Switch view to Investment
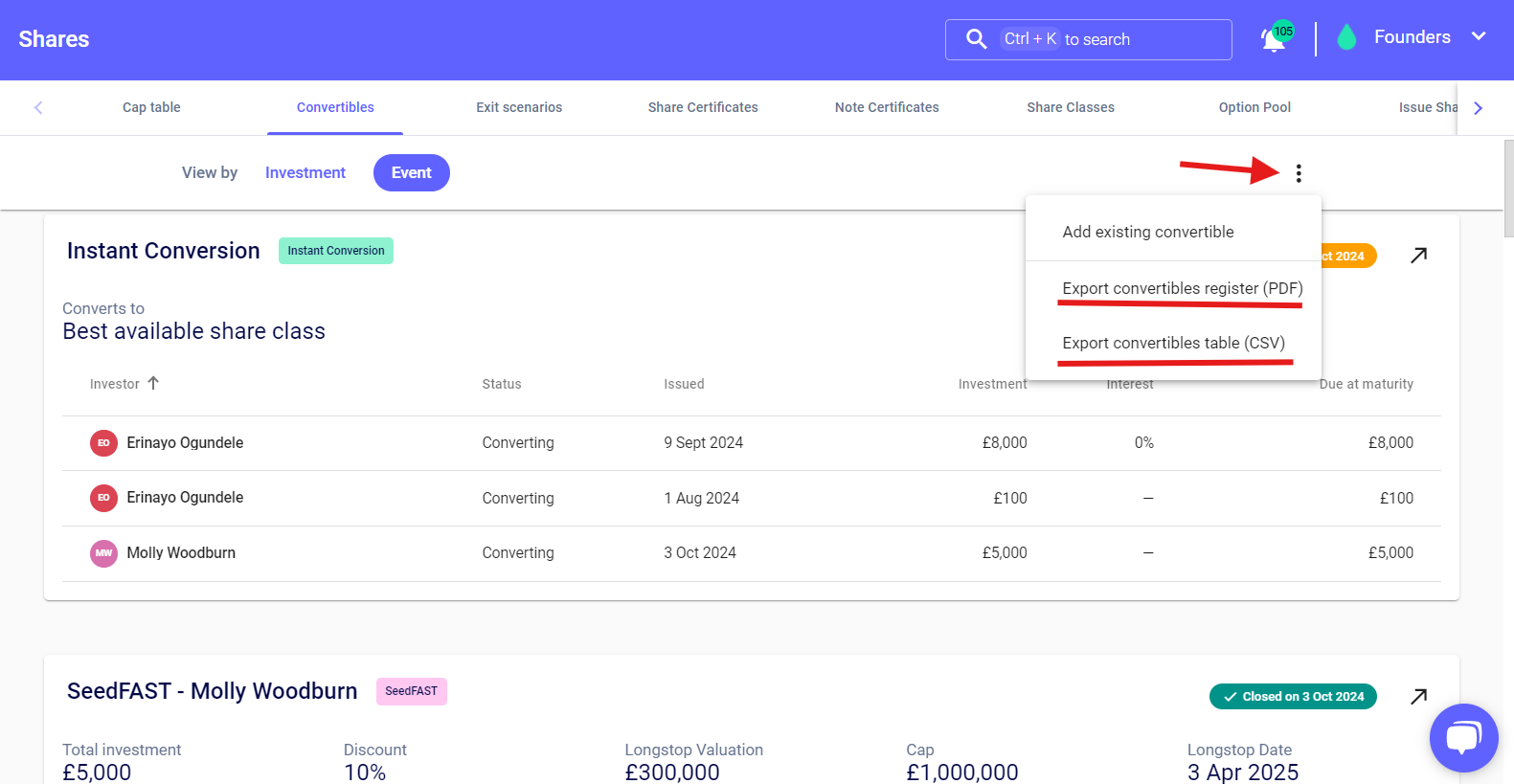This screenshot has height=784, width=1514. (x=305, y=173)
